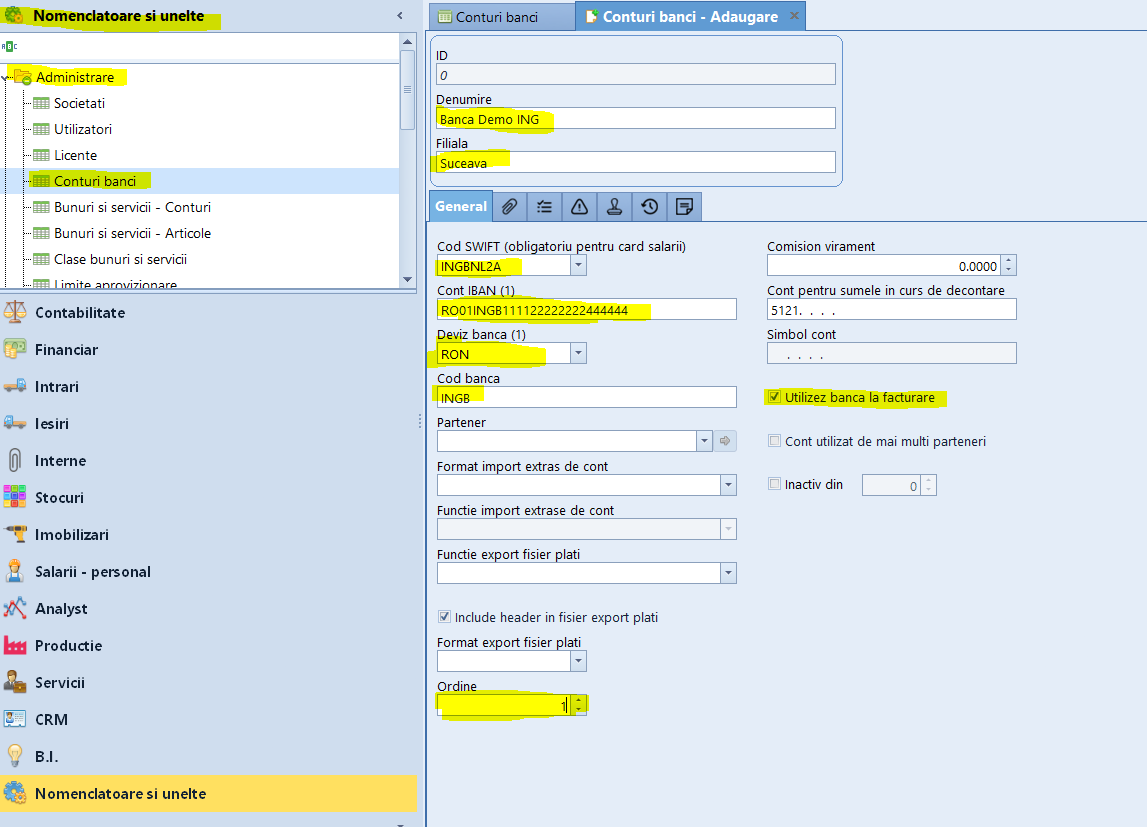The width and height of the screenshot is (1147, 827).
Task: Open the list details tab icon
Action: tap(544, 207)
